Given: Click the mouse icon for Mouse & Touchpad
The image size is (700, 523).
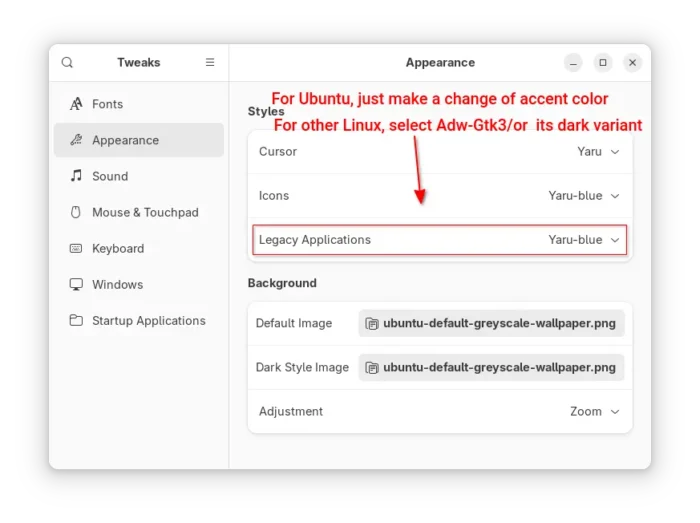Looking at the screenshot, I should (76, 212).
